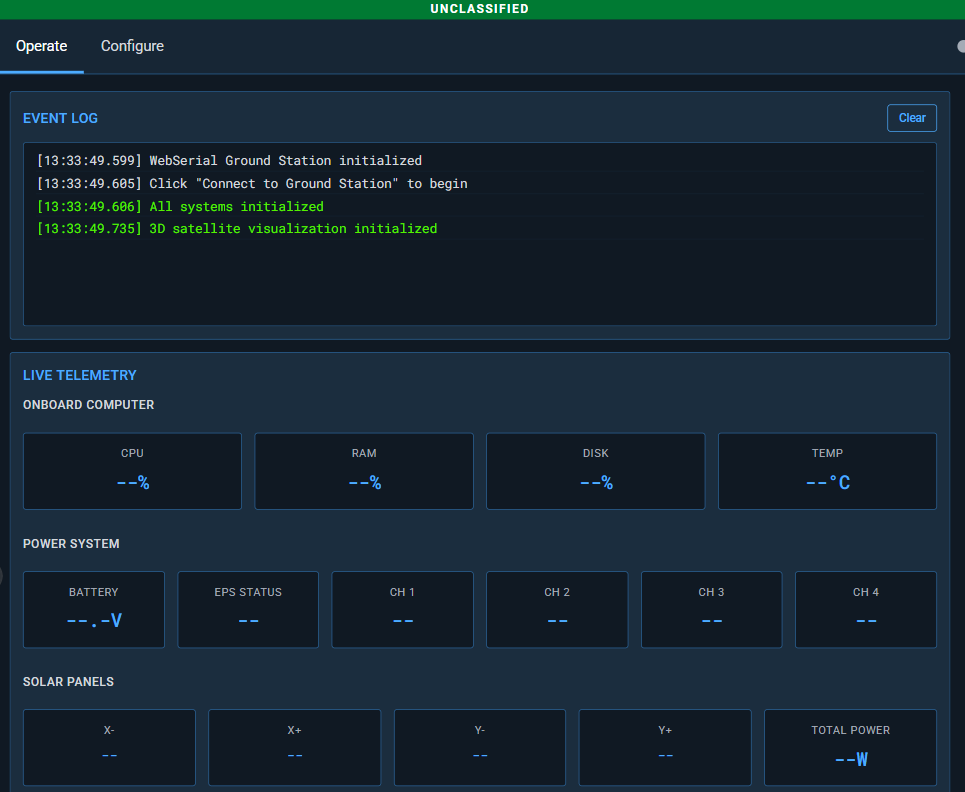This screenshot has height=792, width=965.
Task: Click the EPS STATUS card
Action: pos(248,610)
